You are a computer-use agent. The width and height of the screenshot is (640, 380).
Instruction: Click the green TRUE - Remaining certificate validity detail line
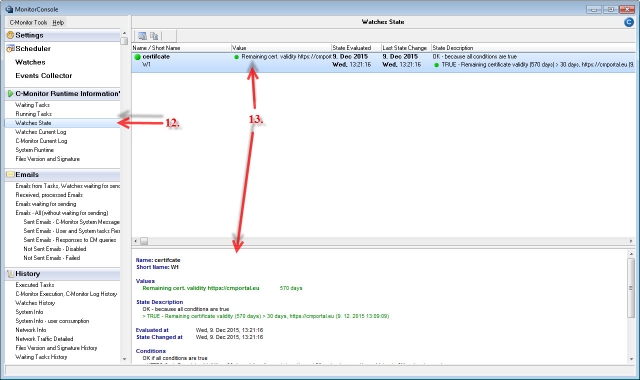pyautogui.click(x=266, y=316)
